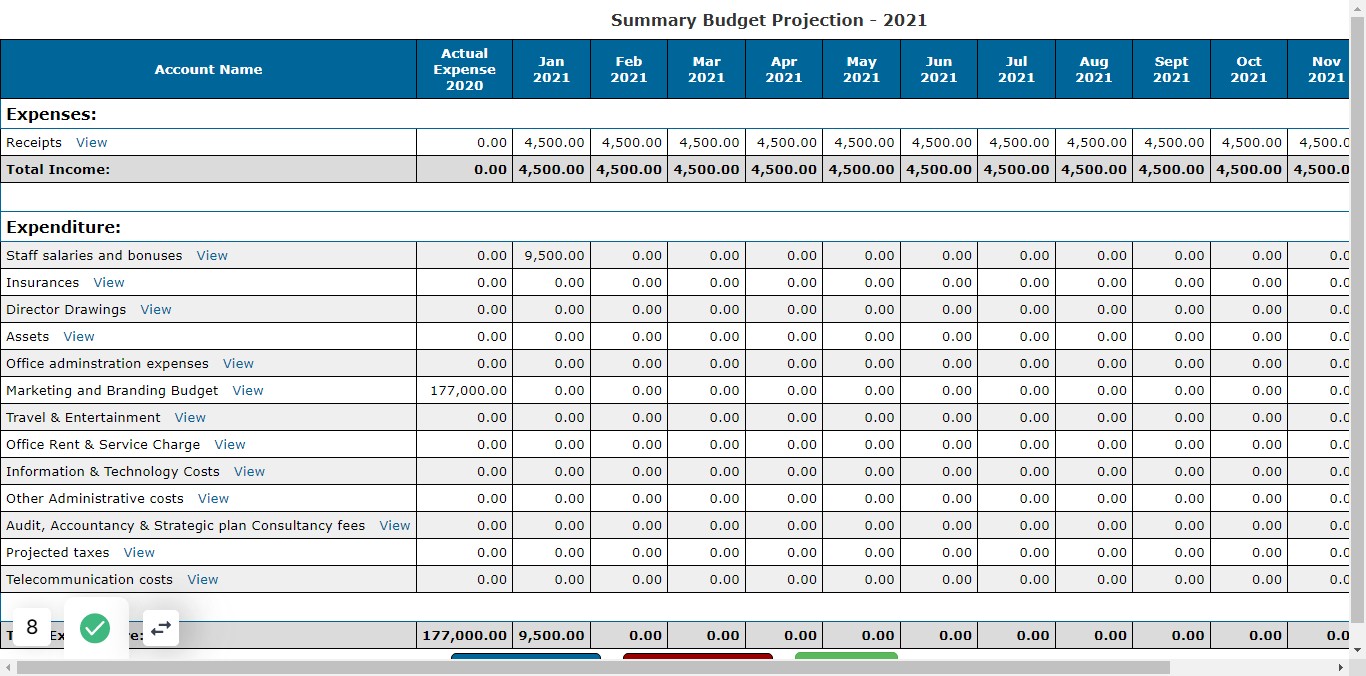The image size is (1366, 676).
Task: Click the Jan 2021 column header
Action: [551, 69]
